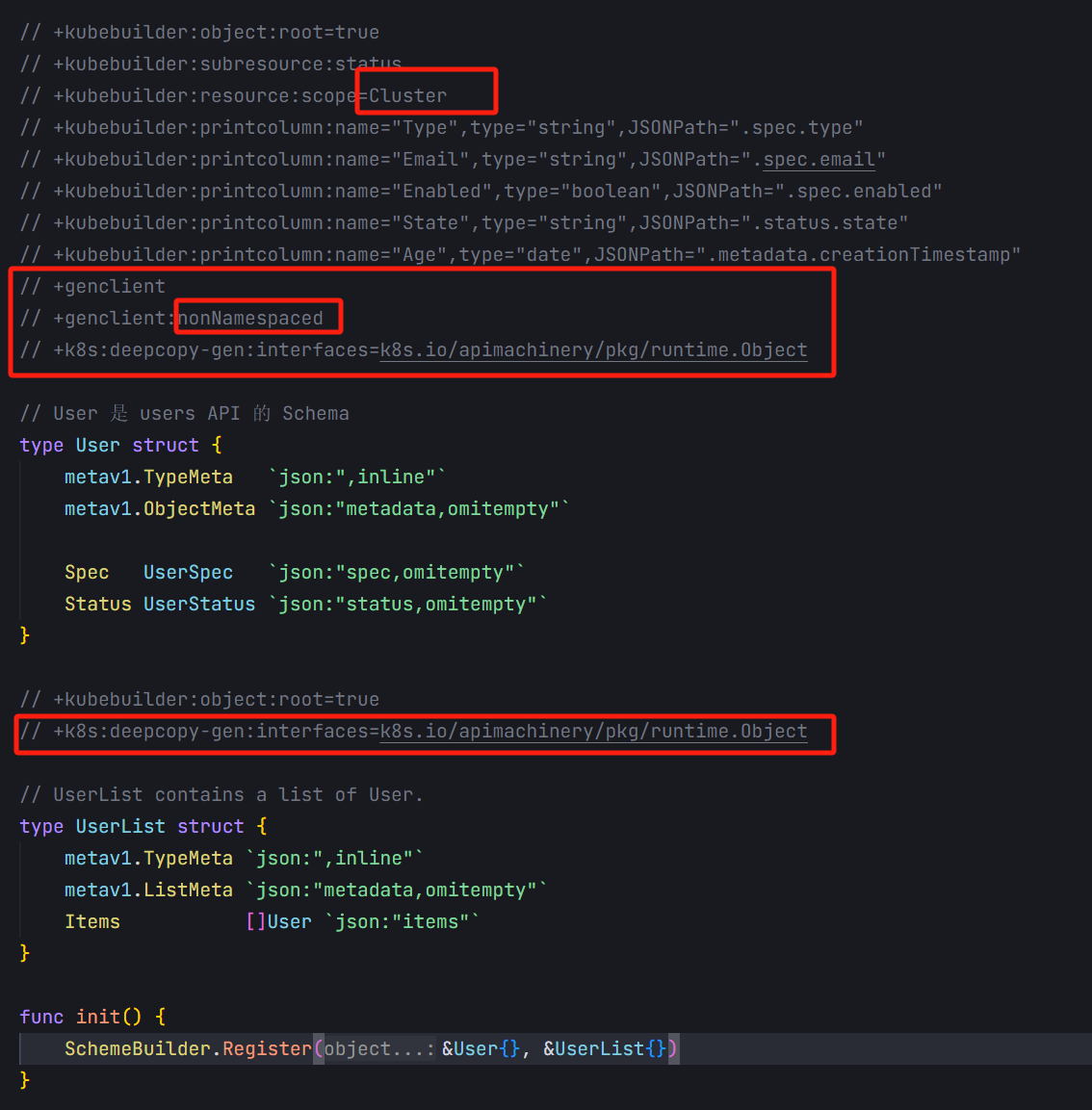Click the User struct type name

(x=97, y=445)
